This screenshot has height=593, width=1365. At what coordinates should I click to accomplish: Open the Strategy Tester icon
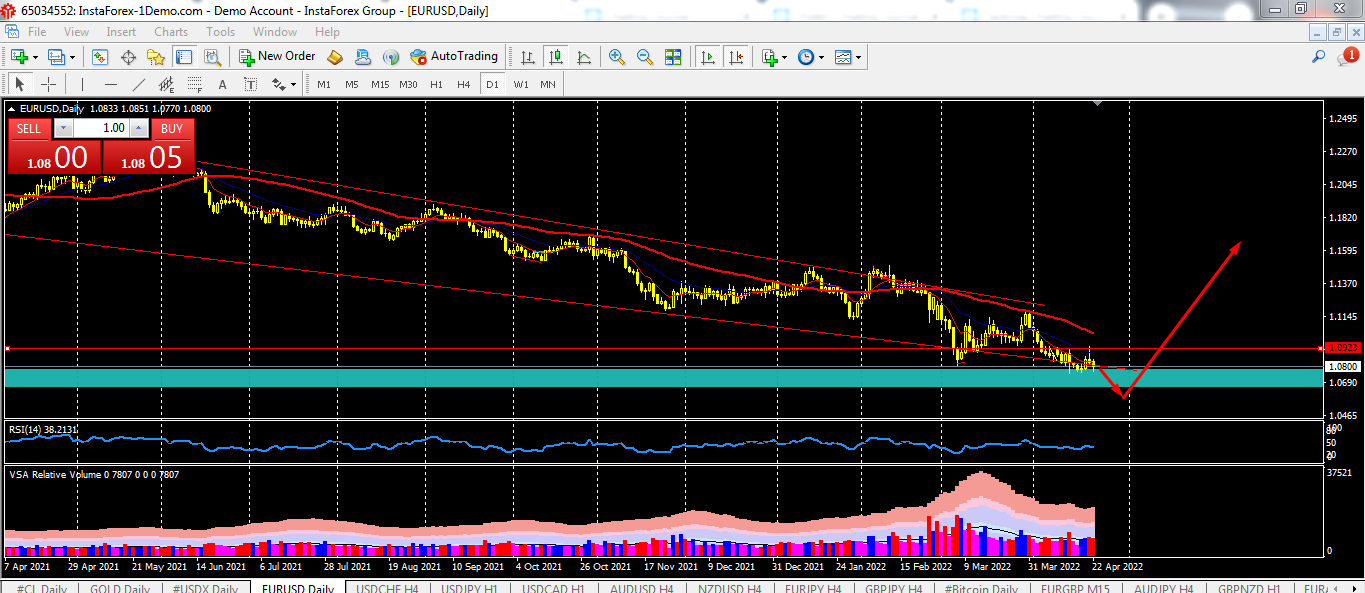click(212, 57)
